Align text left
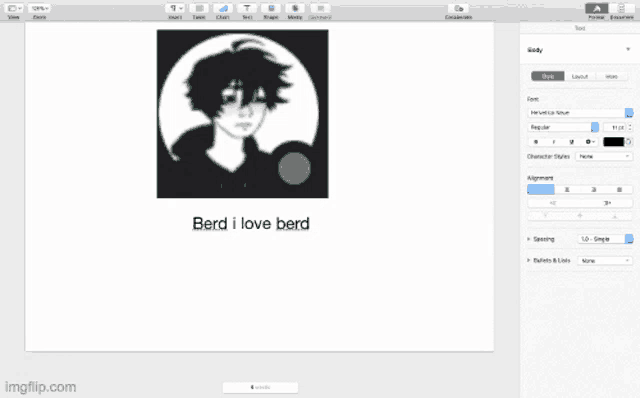640x398 pixels. pos(541,189)
